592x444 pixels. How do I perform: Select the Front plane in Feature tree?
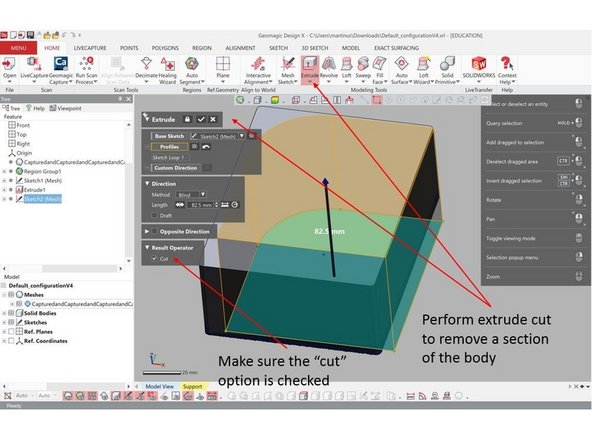(x=23, y=125)
